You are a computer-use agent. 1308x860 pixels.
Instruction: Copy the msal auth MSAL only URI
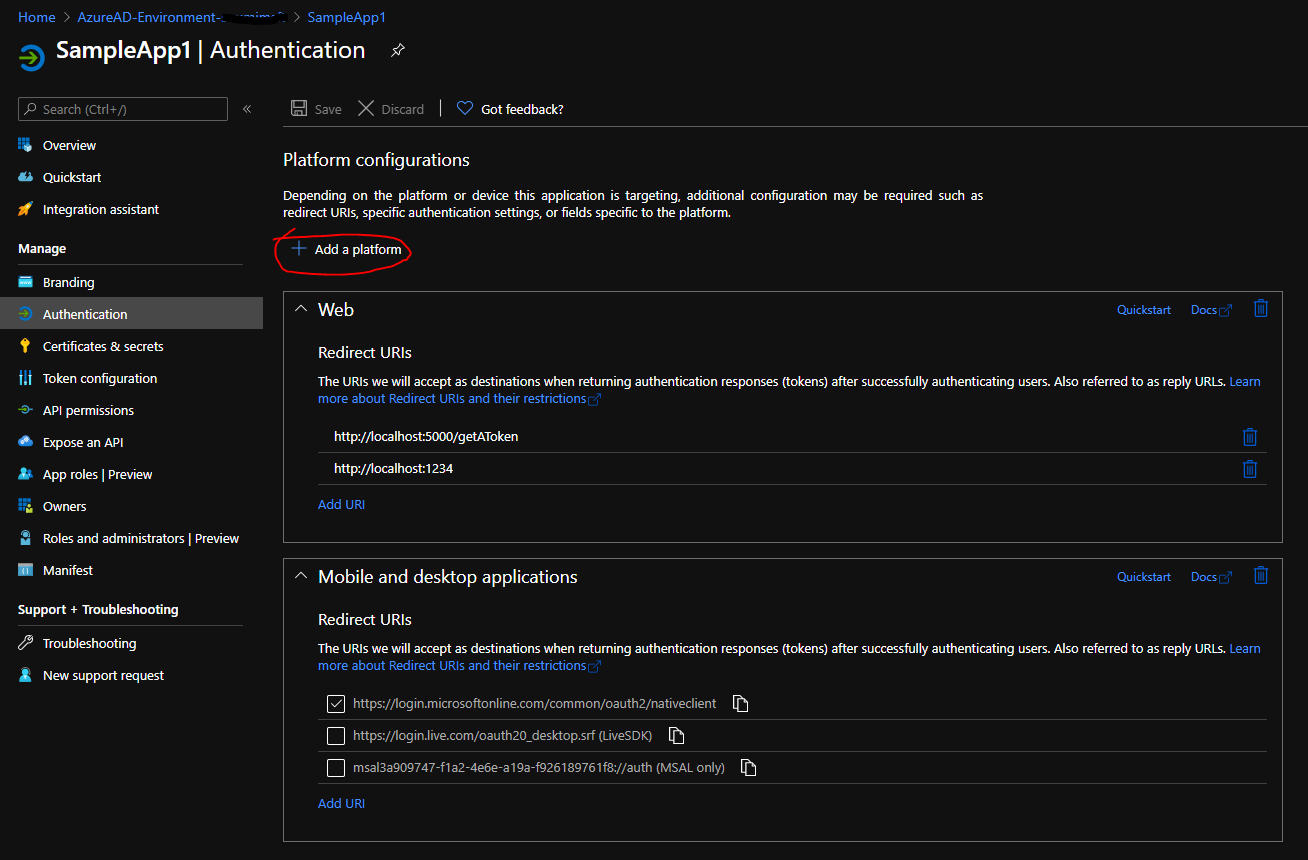[748, 768]
